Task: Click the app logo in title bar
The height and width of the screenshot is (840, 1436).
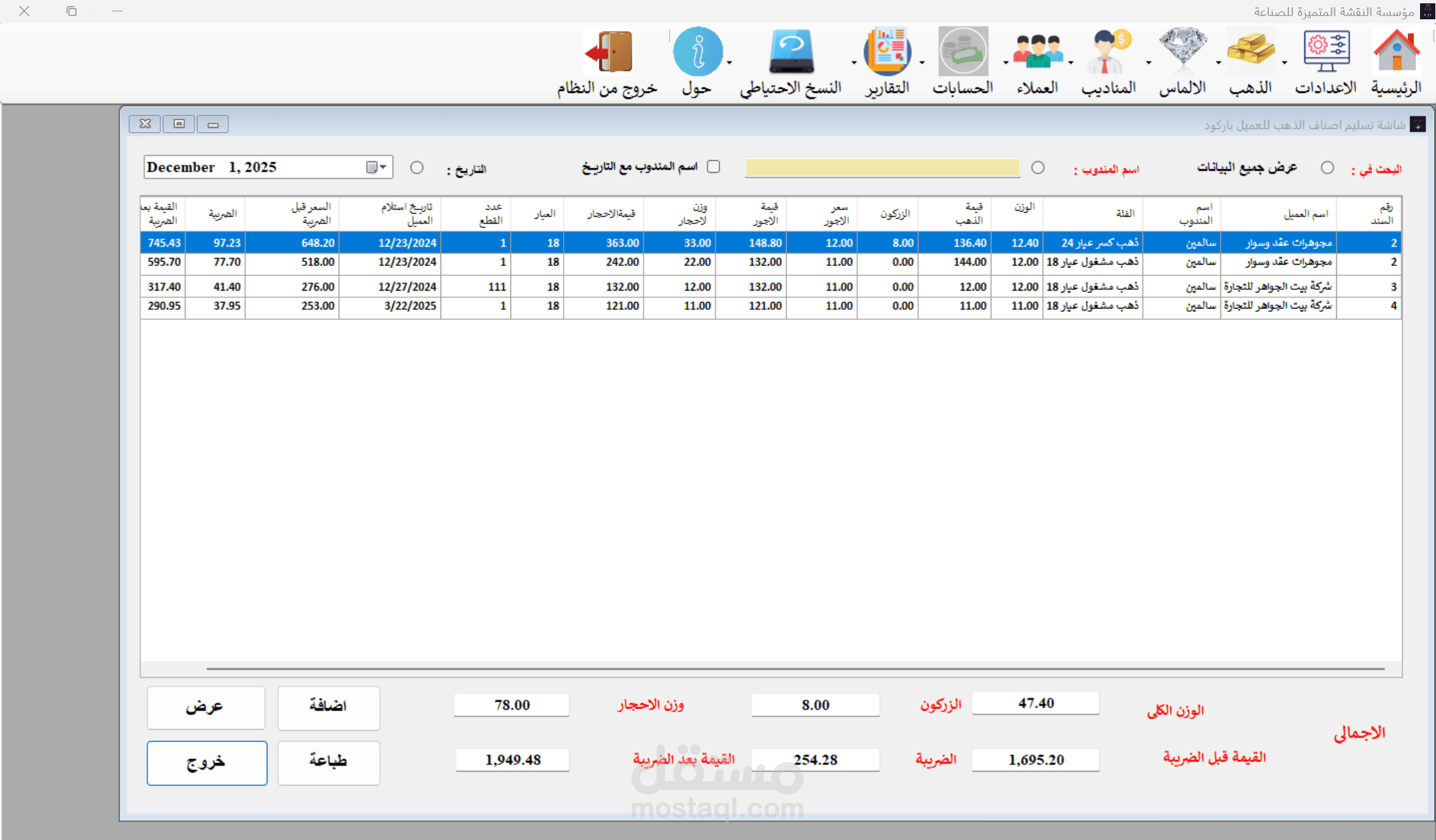Action: coord(1427,11)
